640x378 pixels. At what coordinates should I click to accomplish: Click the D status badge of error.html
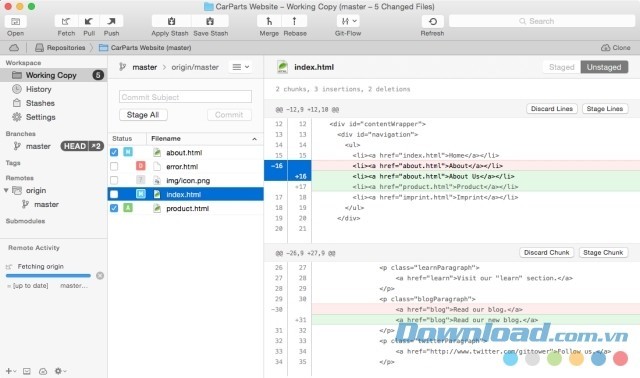pos(140,166)
